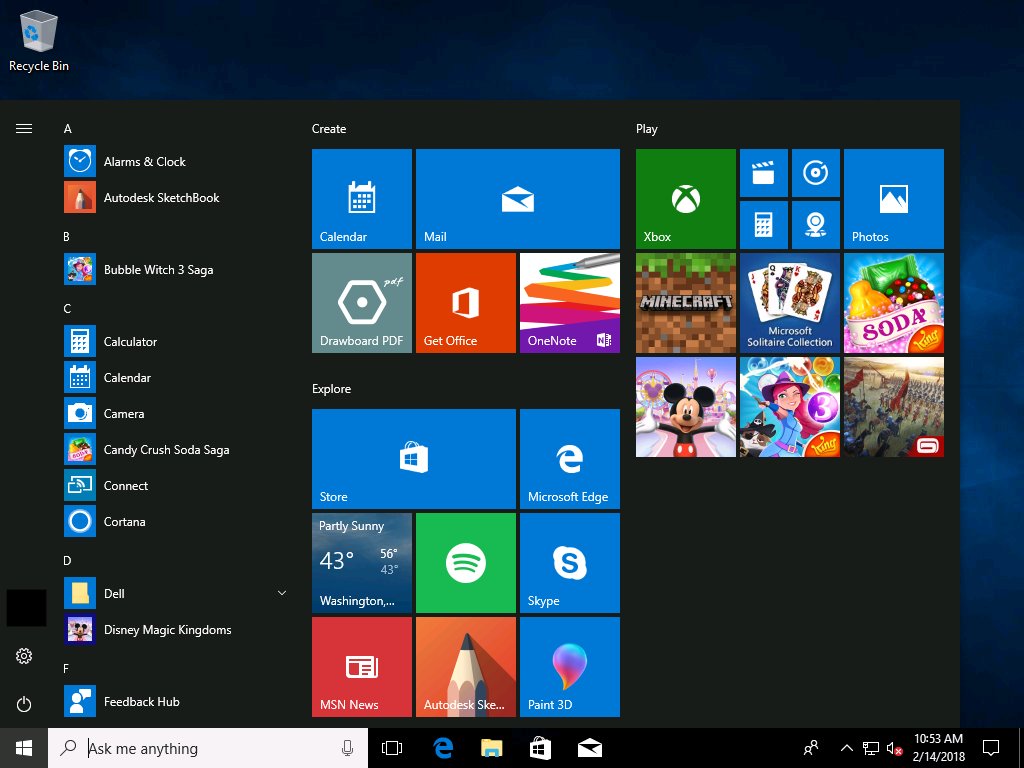Viewport: 1024px width, 768px height.
Task: Click the Windows Start button
Action: 24,748
